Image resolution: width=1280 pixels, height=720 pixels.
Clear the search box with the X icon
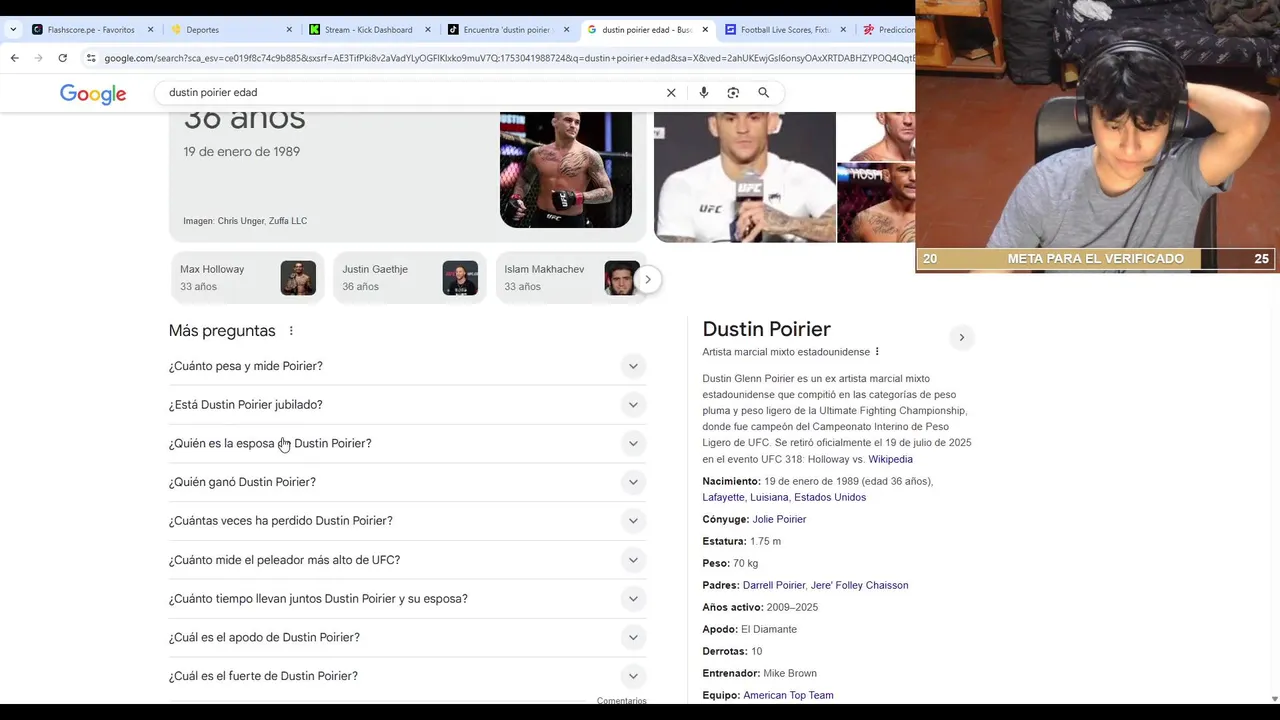tap(671, 93)
